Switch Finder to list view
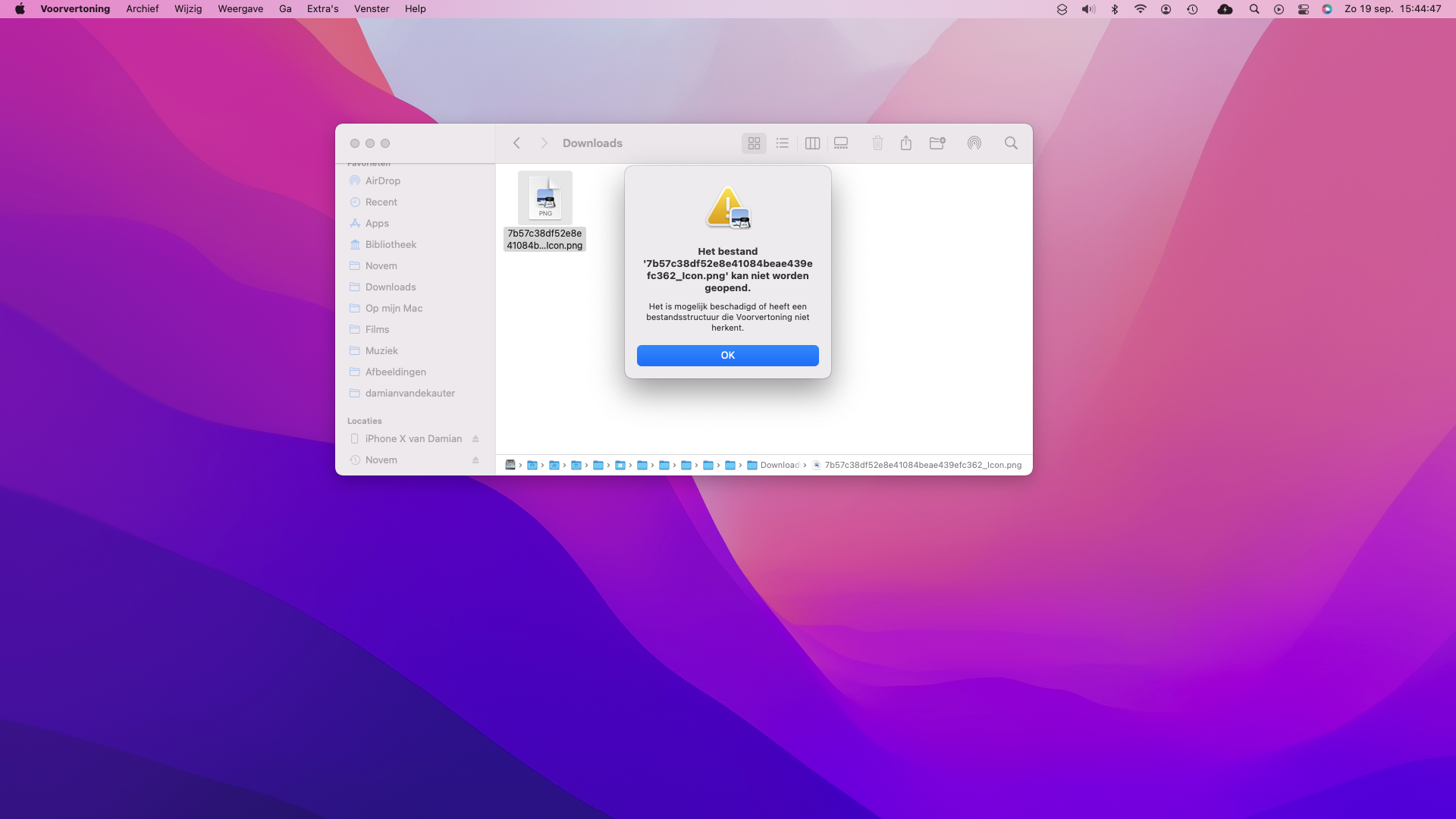The height and width of the screenshot is (819, 1456). (783, 143)
